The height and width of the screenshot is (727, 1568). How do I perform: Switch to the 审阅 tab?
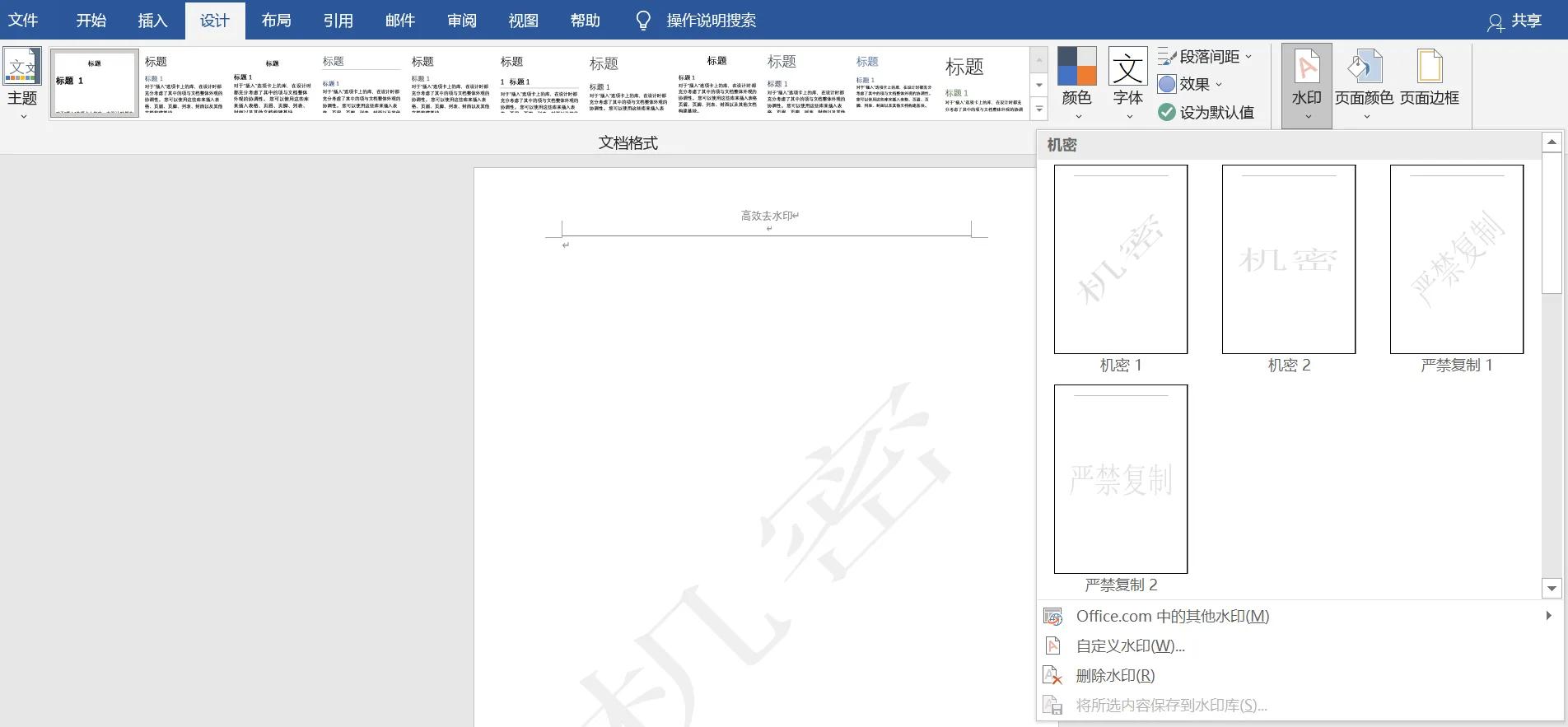tap(462, 21)
